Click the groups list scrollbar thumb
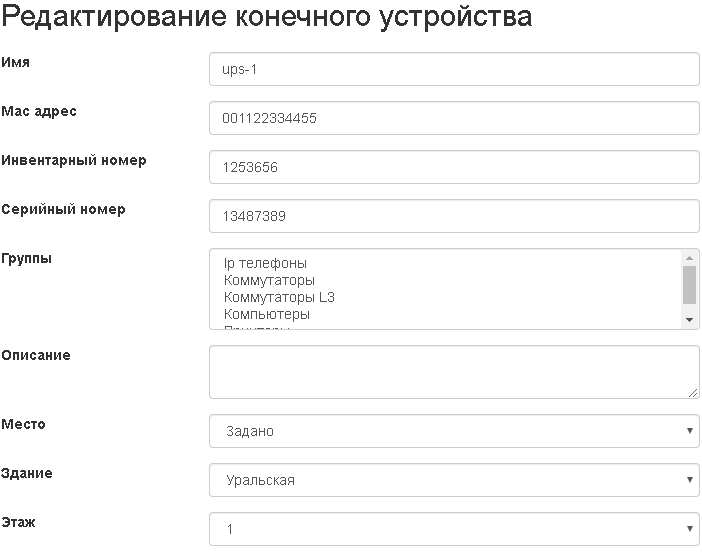This screenshot has height=555, width=702. (x=689, y=284)
